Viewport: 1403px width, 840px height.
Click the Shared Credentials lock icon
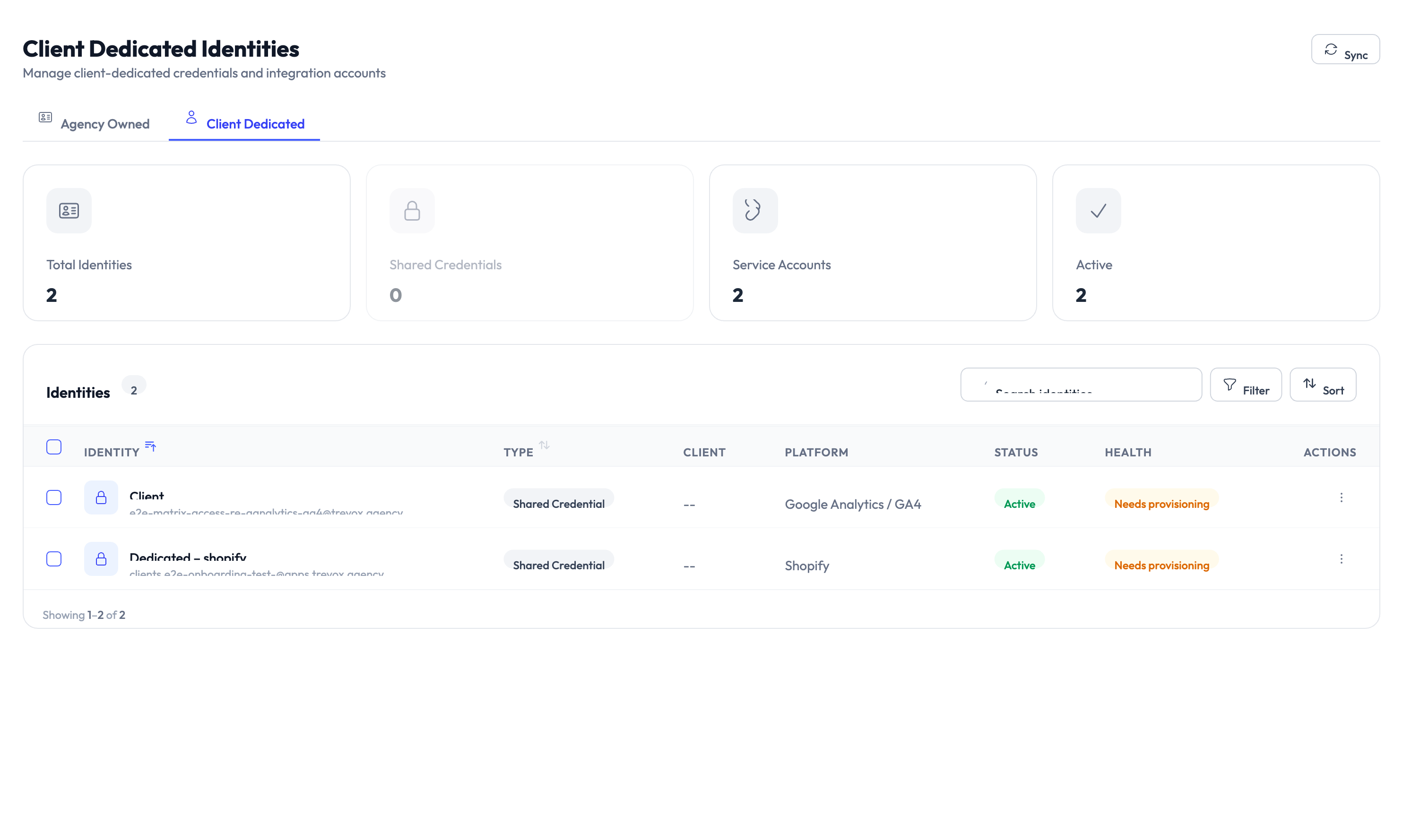tap(412, 210)
